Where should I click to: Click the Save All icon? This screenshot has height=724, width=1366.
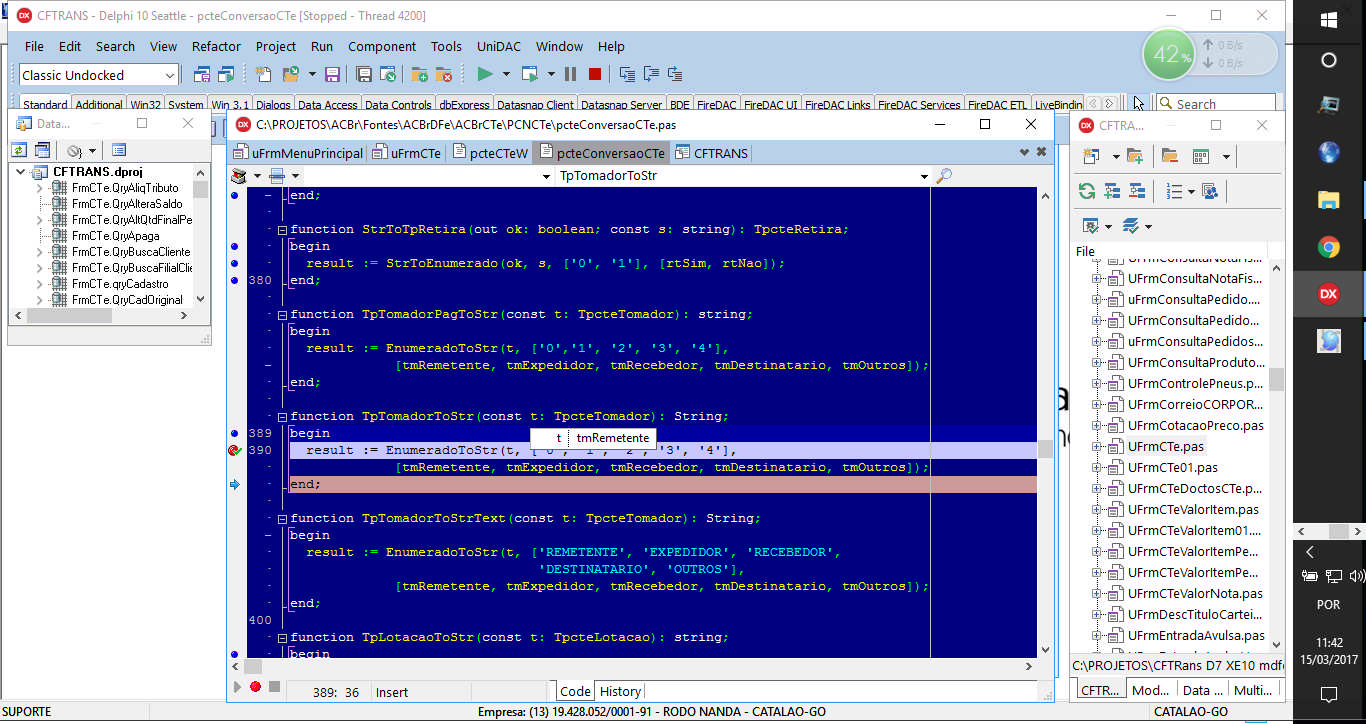tap(363, 74)
